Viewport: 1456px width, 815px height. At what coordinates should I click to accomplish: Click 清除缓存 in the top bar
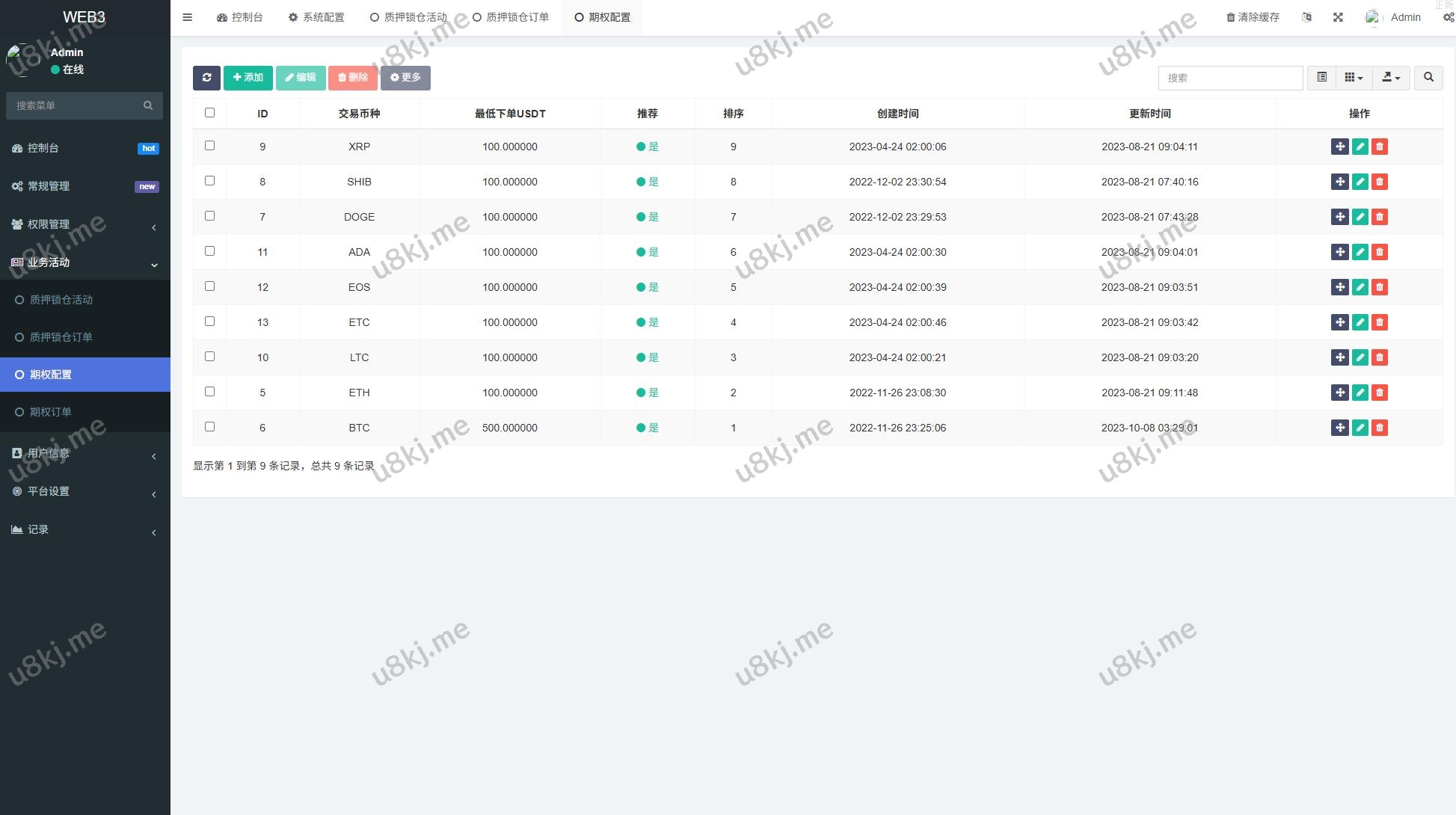tap(1253, 17)
